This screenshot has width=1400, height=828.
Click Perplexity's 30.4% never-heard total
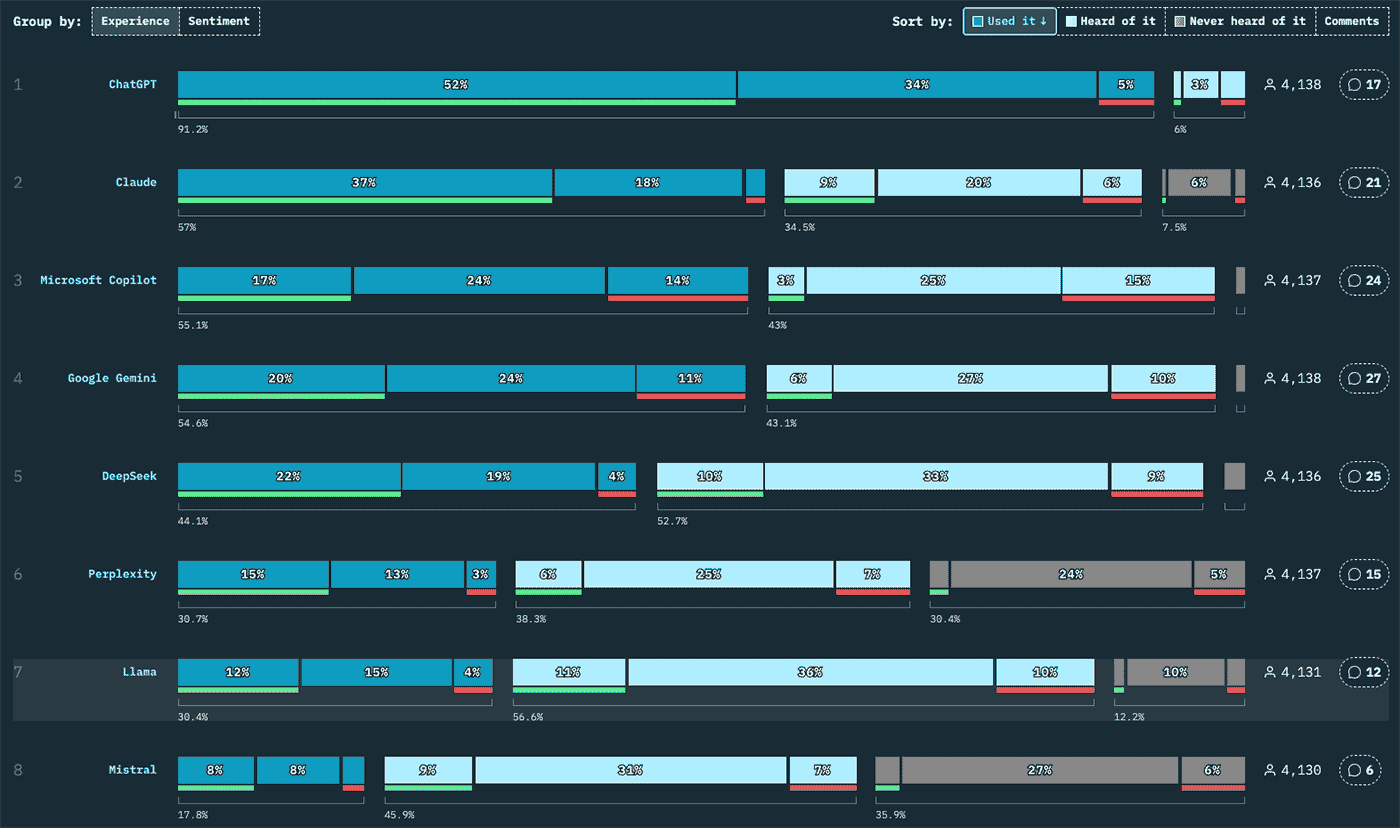[944, 619]
